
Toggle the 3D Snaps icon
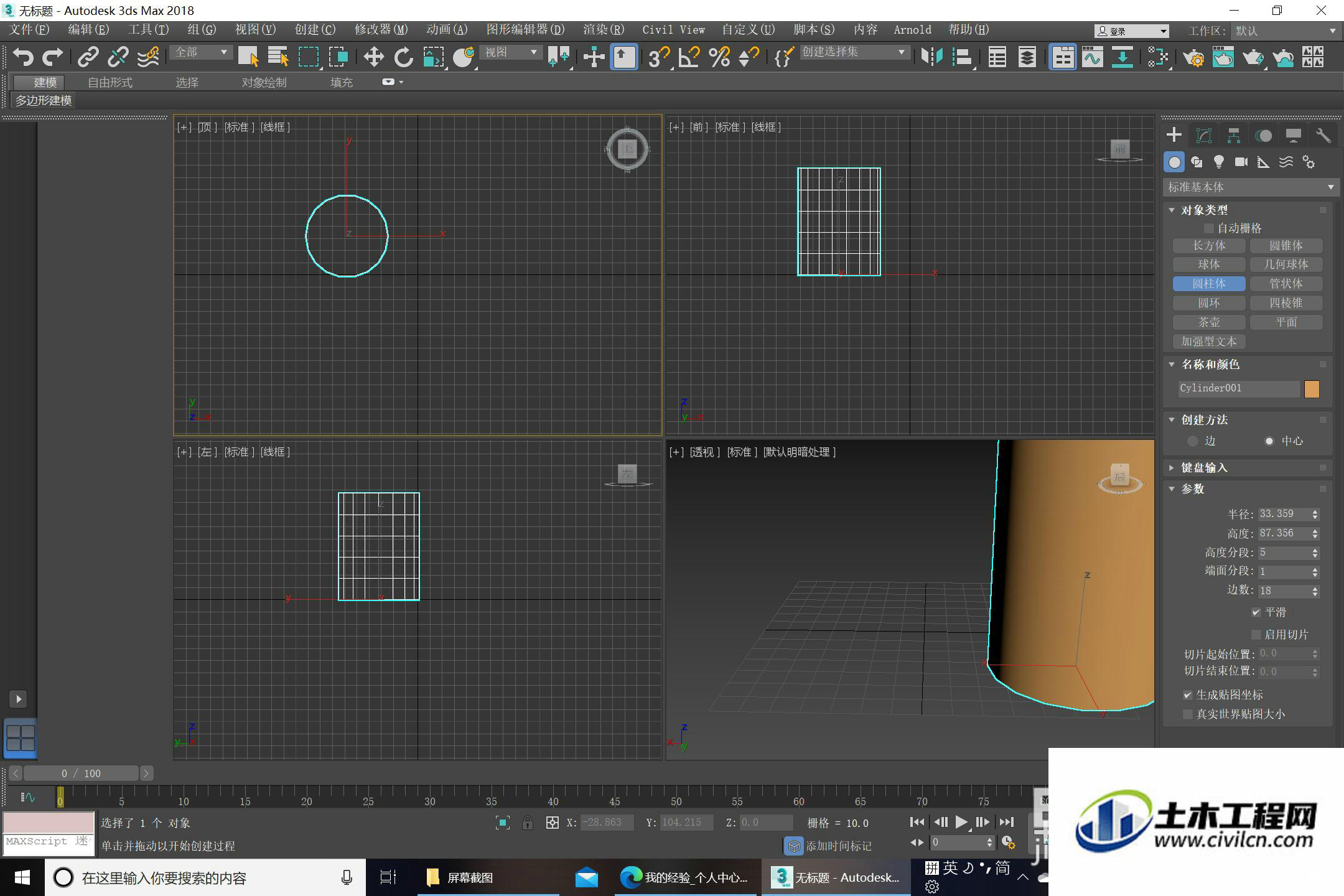[x=658, y=57]
